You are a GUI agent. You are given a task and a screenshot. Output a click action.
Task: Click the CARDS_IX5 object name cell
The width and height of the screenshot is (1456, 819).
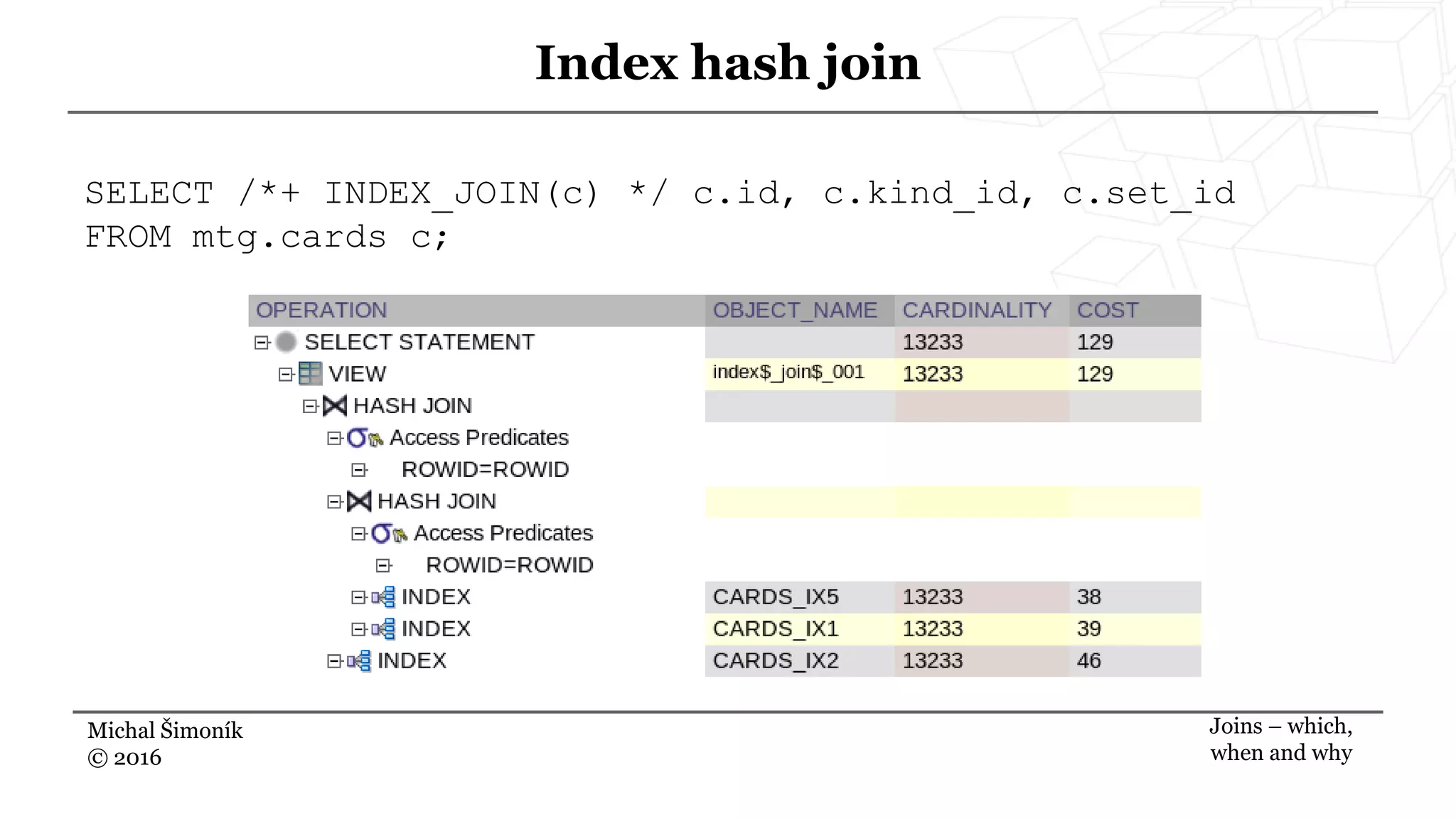point(800,597)
